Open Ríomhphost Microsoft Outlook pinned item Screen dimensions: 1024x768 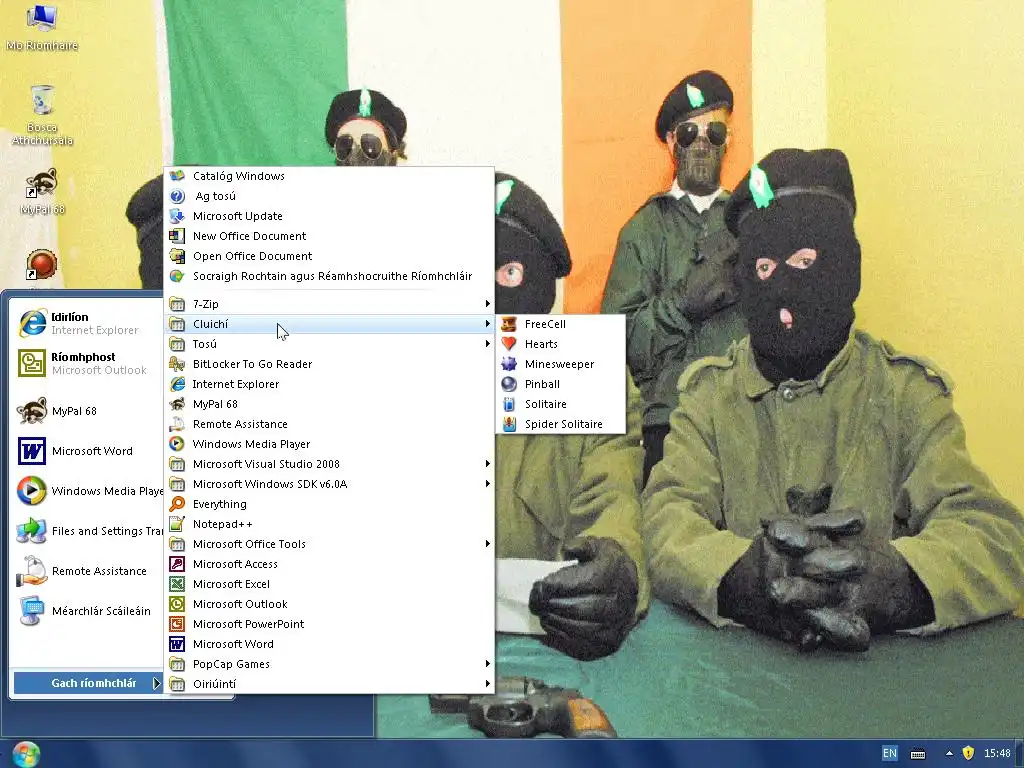pos(88,364)
